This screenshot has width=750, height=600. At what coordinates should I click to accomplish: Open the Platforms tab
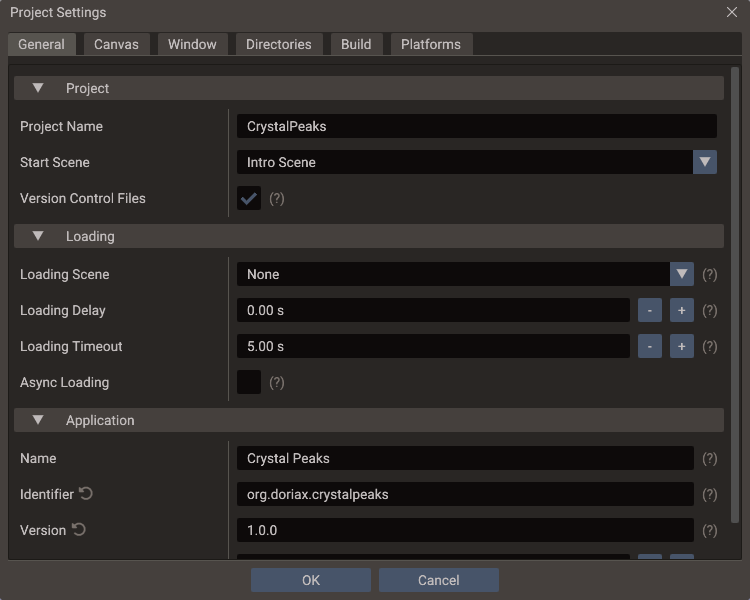[x=431, y=44]
